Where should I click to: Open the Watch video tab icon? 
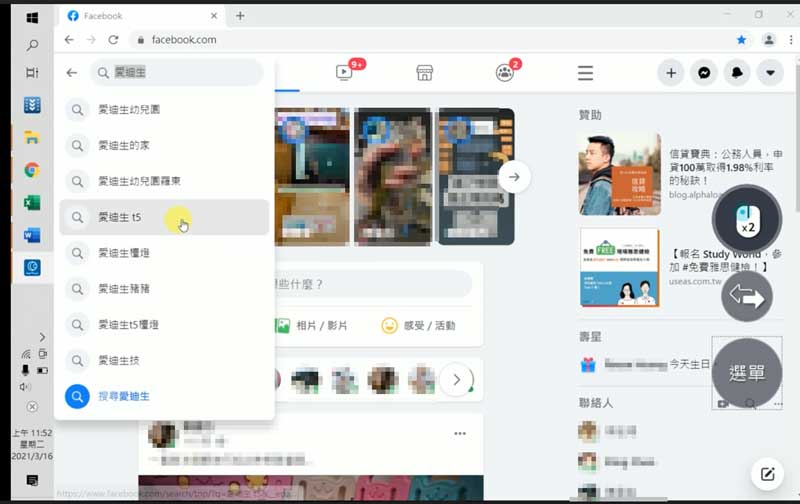[344, 72]
